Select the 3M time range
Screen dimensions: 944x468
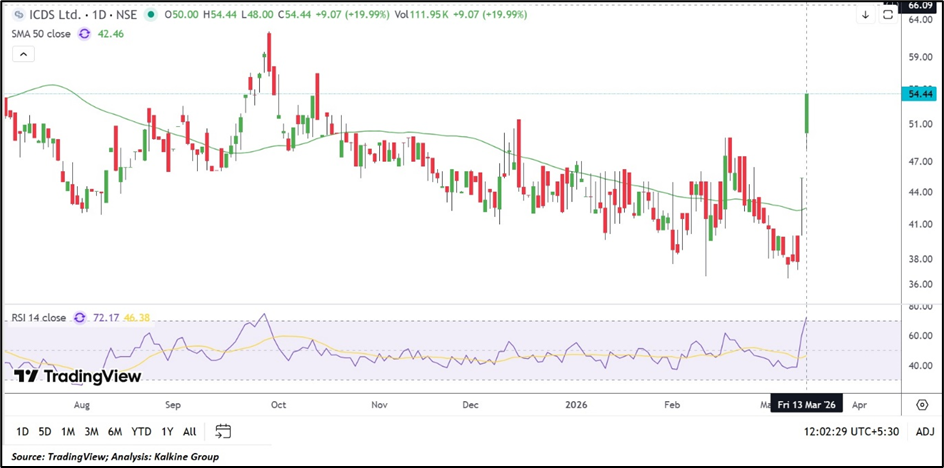tap(91, 431)
